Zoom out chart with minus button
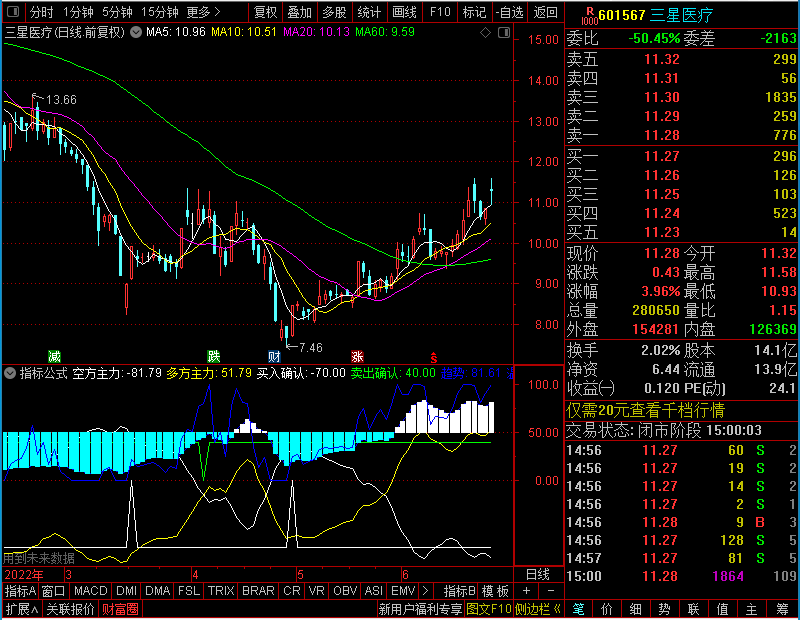Image resolution: width=800 pixels, height=620 pixels. click(x=551, y=591)
